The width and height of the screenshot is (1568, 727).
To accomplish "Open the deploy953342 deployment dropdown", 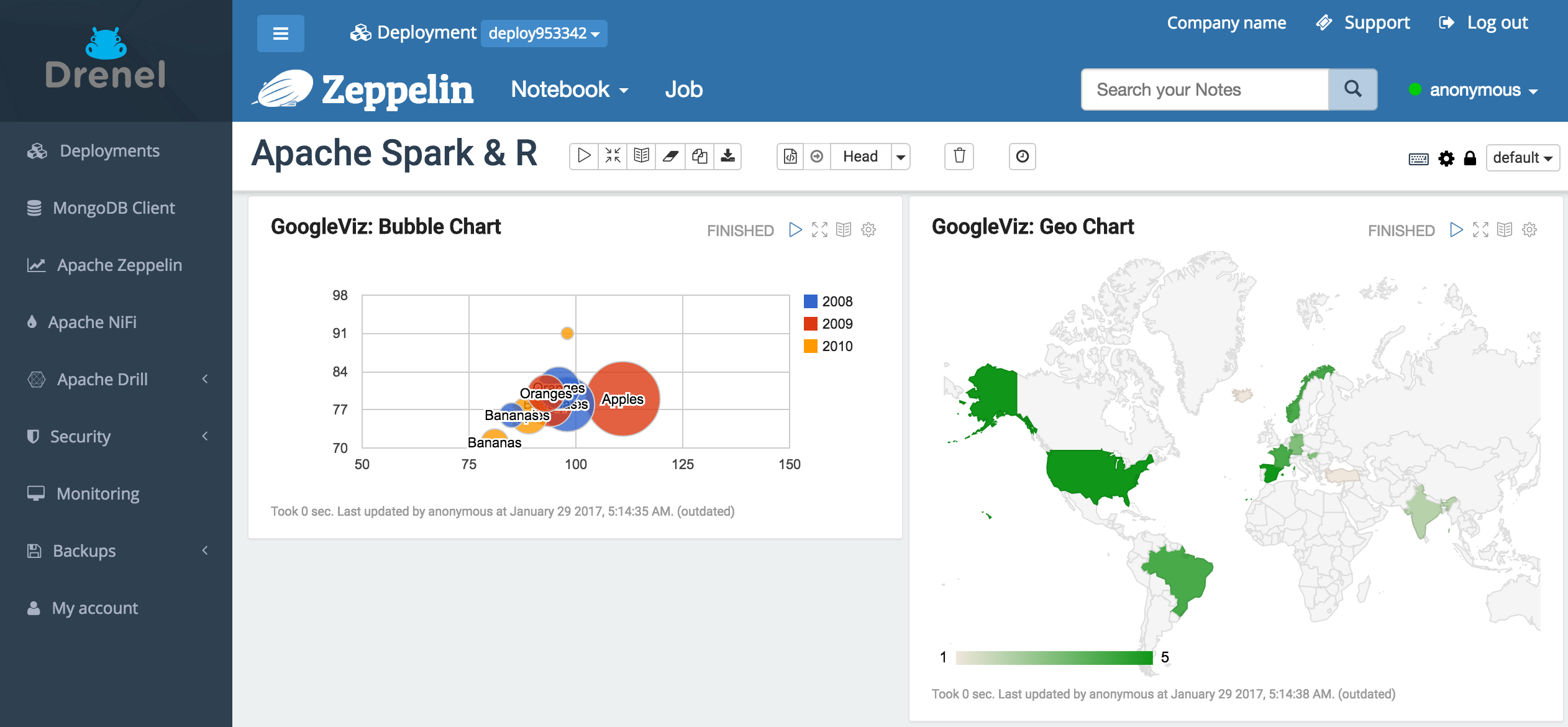I will [544, 34].
